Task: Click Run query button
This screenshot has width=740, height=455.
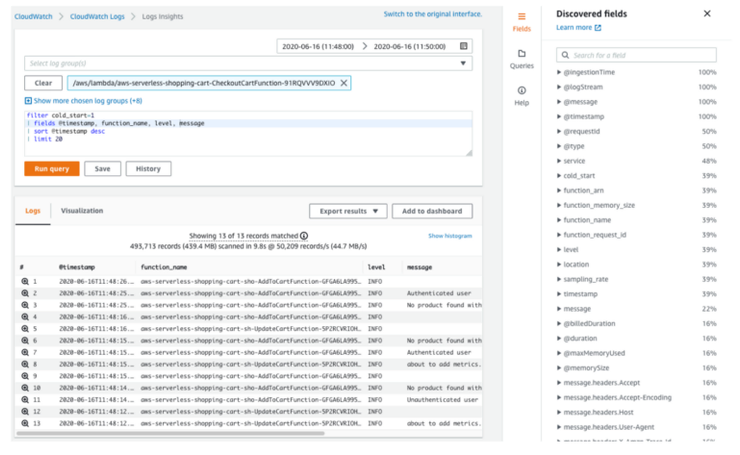Action: [x=52, y=169]
